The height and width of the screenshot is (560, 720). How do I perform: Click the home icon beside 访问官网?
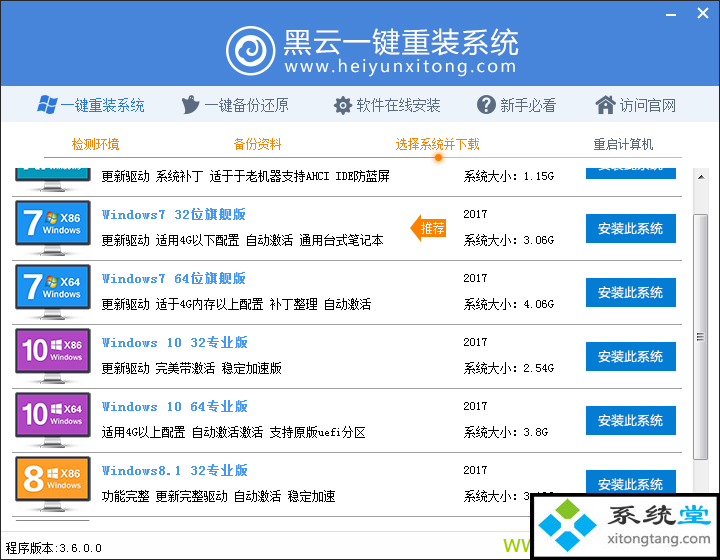[605, 105]
